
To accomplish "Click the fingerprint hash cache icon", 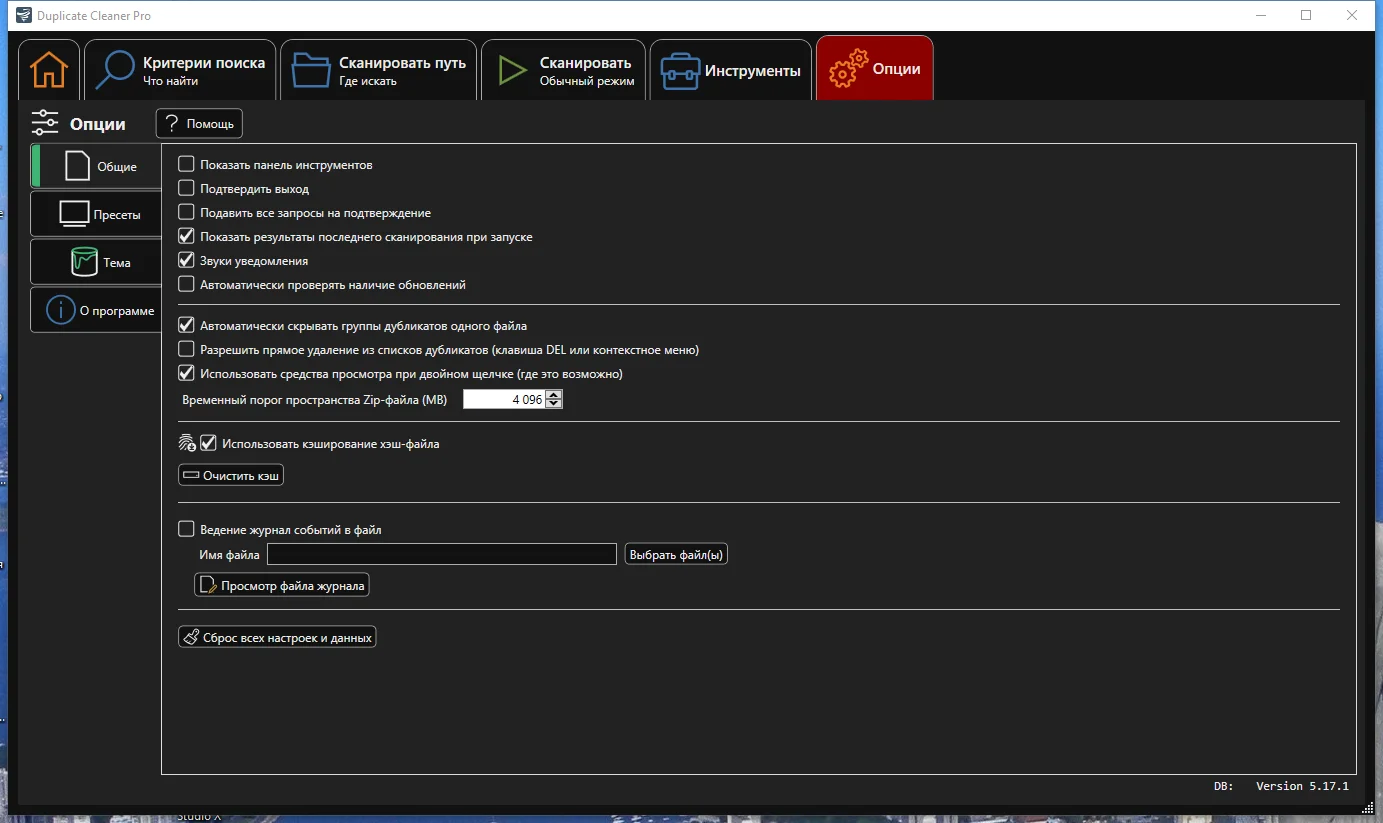I will click(187, 443).
